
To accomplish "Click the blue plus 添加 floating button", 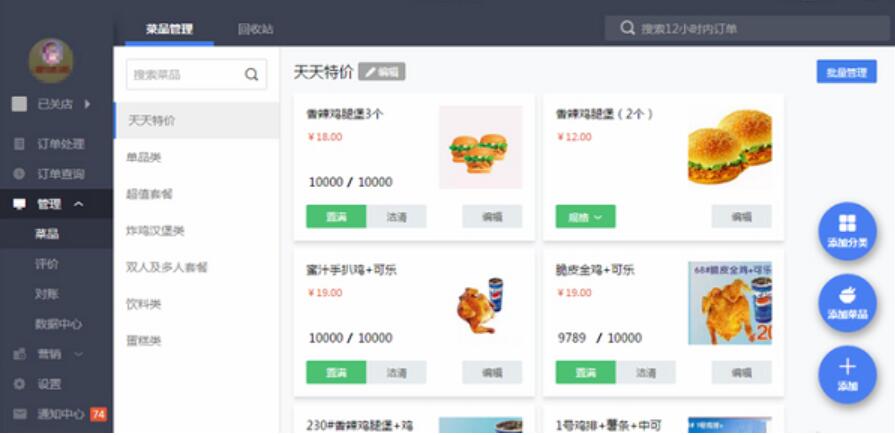I will pyautogui.click(x=847, y=375).
